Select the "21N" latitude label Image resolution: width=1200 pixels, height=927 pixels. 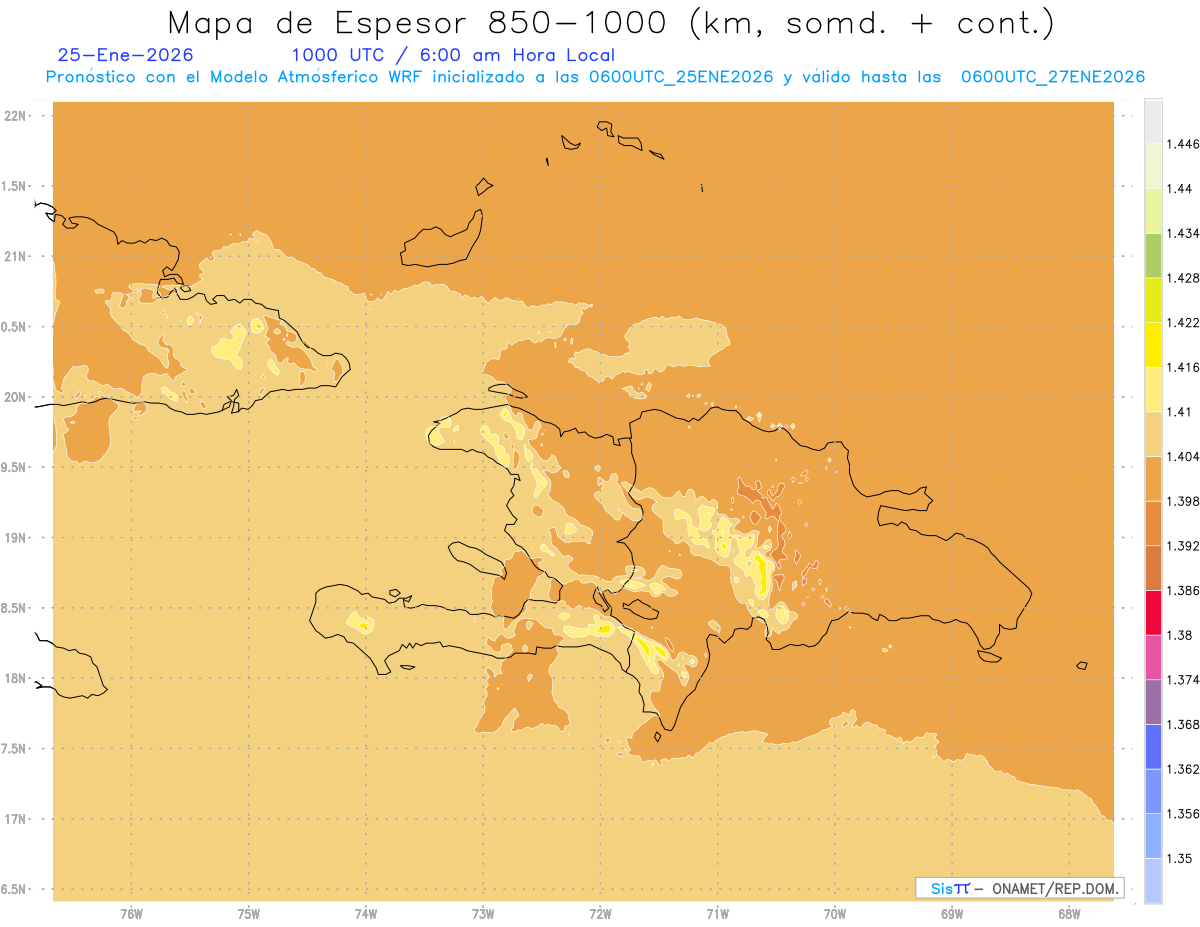coord(15,256)
